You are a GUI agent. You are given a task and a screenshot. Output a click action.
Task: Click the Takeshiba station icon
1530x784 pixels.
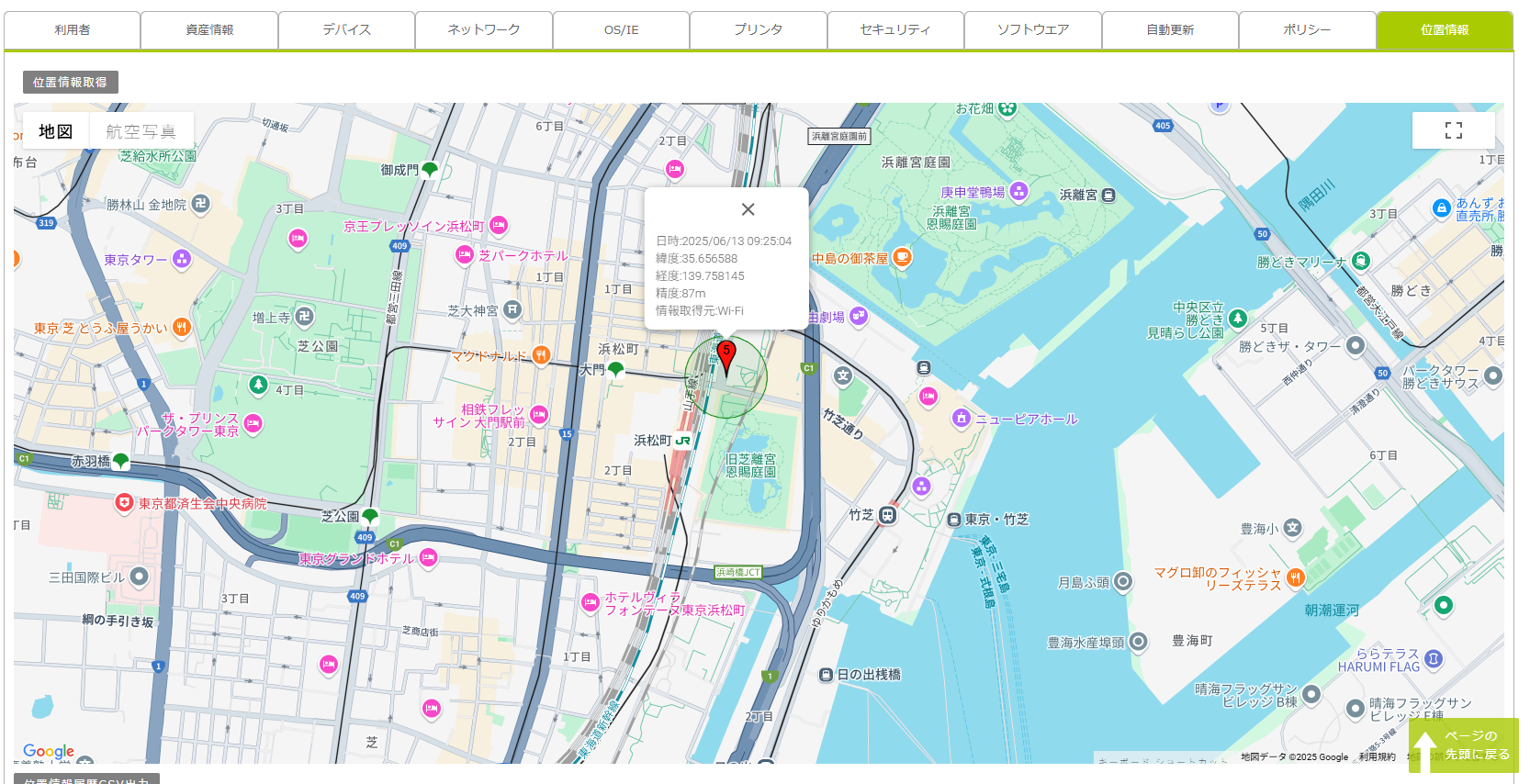click(887, 515)
